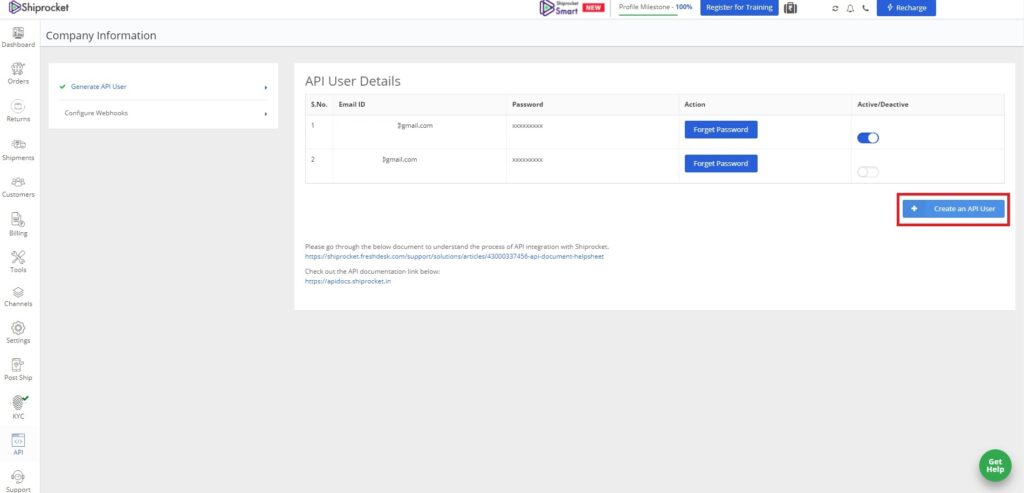This screenshot has height=493, width=1024.
Task: Open Tools from the sidebar
Action: (18, 257)
